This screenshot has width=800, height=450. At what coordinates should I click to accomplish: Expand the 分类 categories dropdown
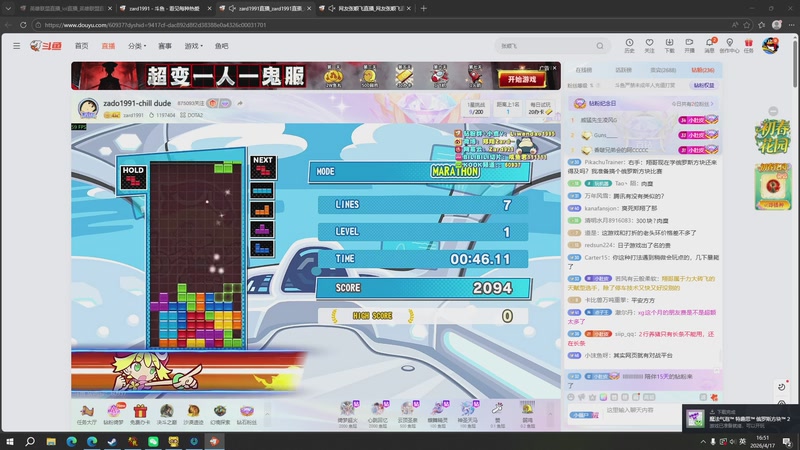coord(137,46)
